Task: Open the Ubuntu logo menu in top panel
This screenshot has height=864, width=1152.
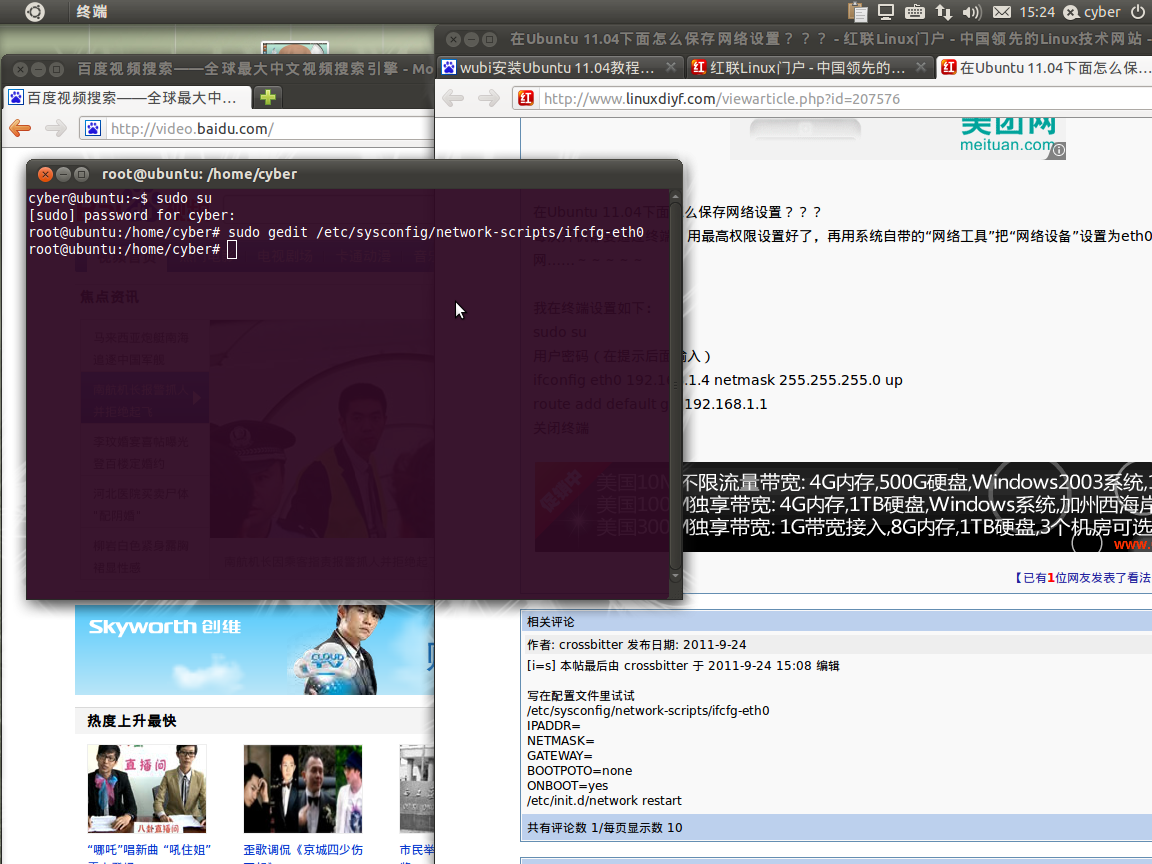Action: (x=35, y=12)
